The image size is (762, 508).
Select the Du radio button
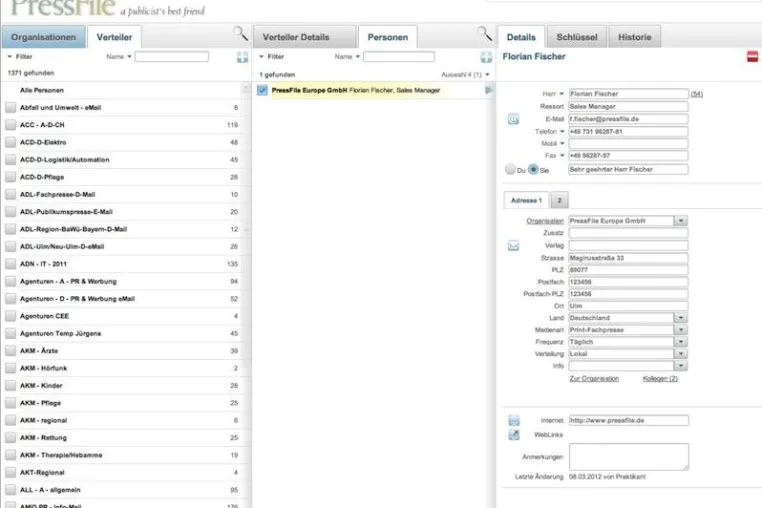tap(510, 169)
